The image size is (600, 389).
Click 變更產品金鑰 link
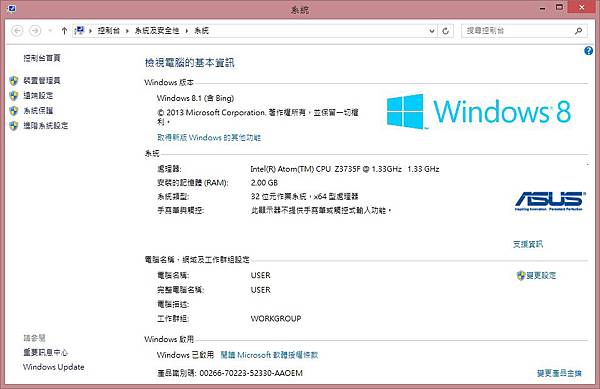[x=559, y=373]
